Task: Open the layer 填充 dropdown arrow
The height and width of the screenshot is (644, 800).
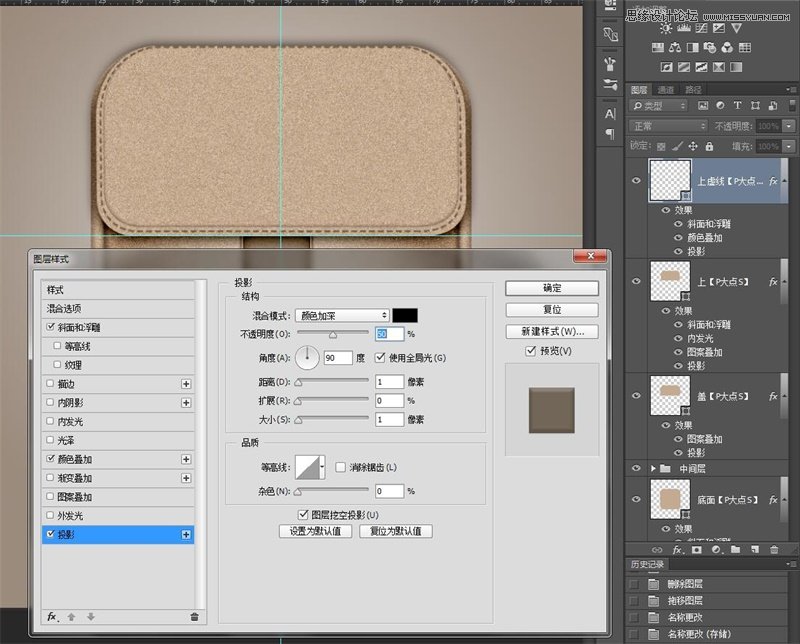Action: 789,146
